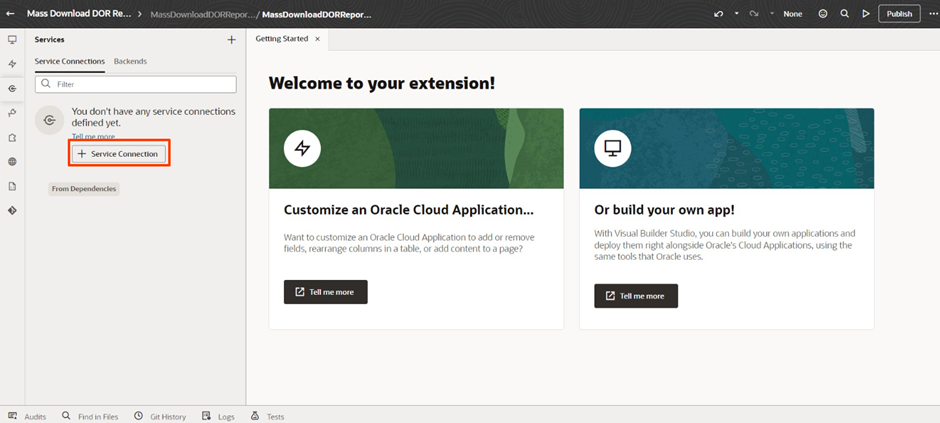The width and height of the screenshot is (940, 423).
Task: Open the Tell me more link in Services
Action: click(94, 137)
